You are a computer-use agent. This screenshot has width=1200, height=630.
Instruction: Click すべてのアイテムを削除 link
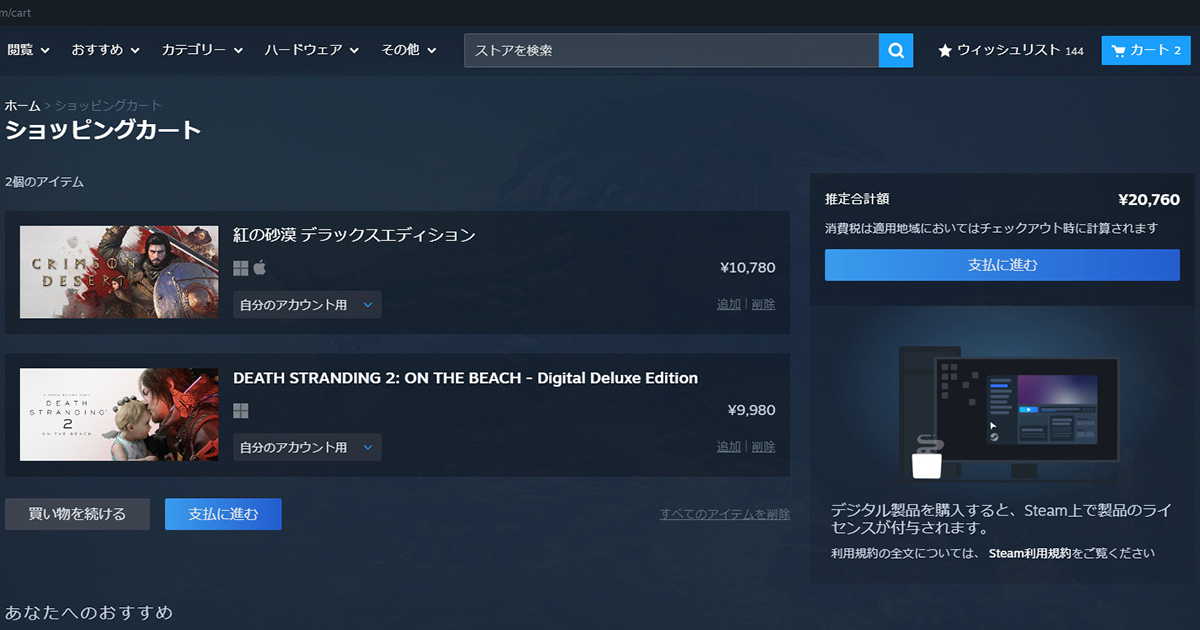click(x=724, y=514)
